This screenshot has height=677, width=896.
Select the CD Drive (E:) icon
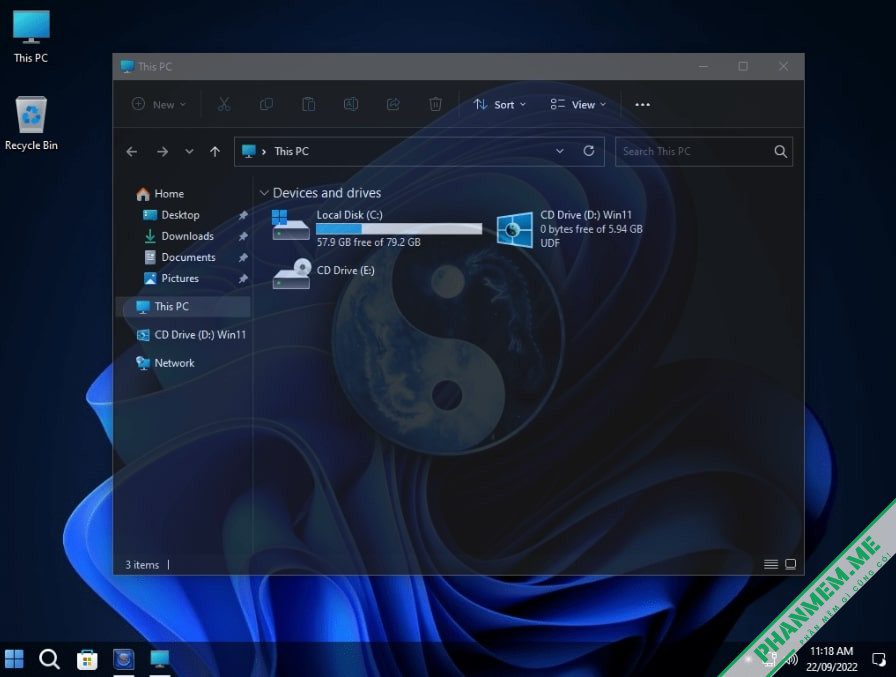tap(291, 274)
